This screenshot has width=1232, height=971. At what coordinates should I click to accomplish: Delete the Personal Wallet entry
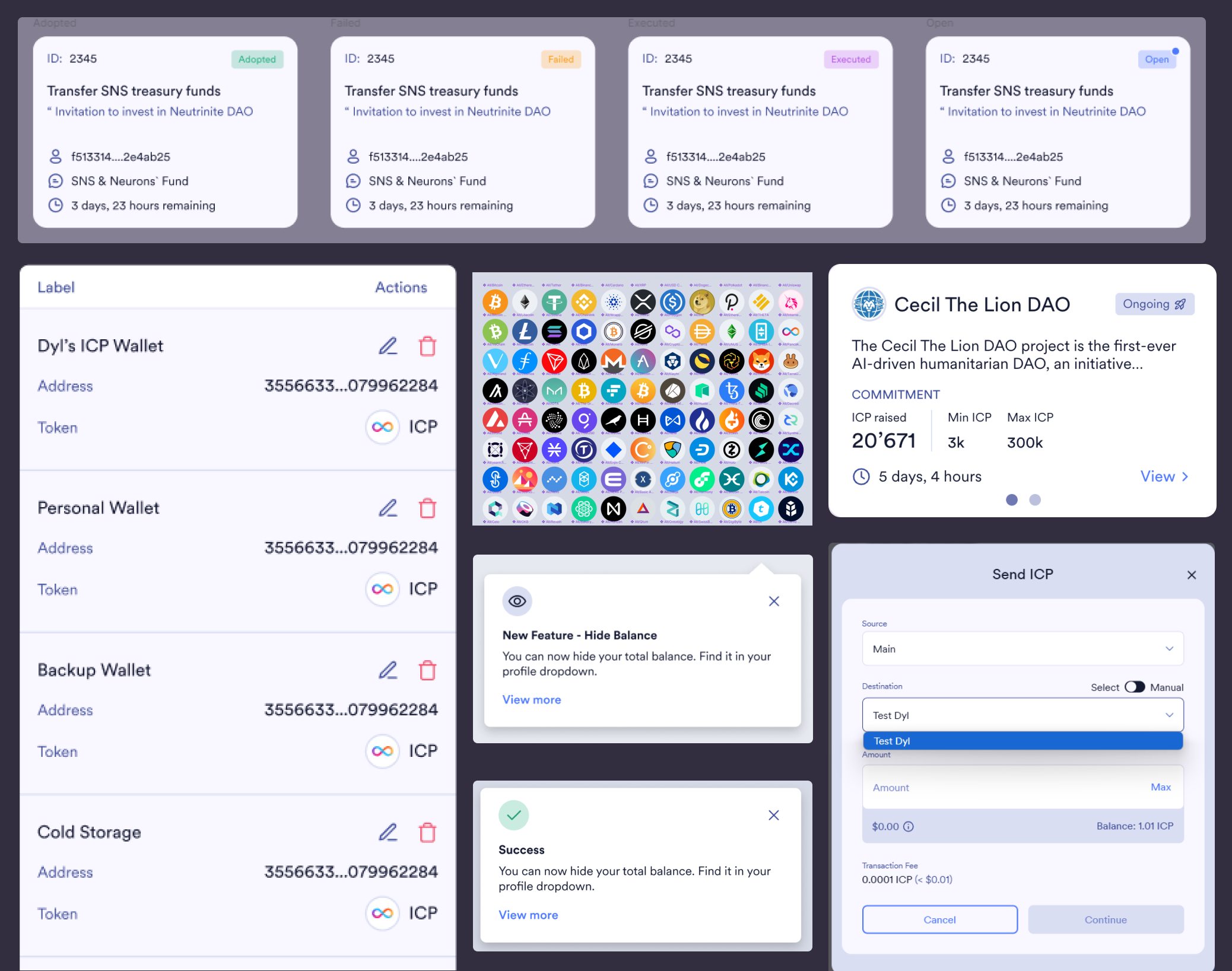pos(427,508)
